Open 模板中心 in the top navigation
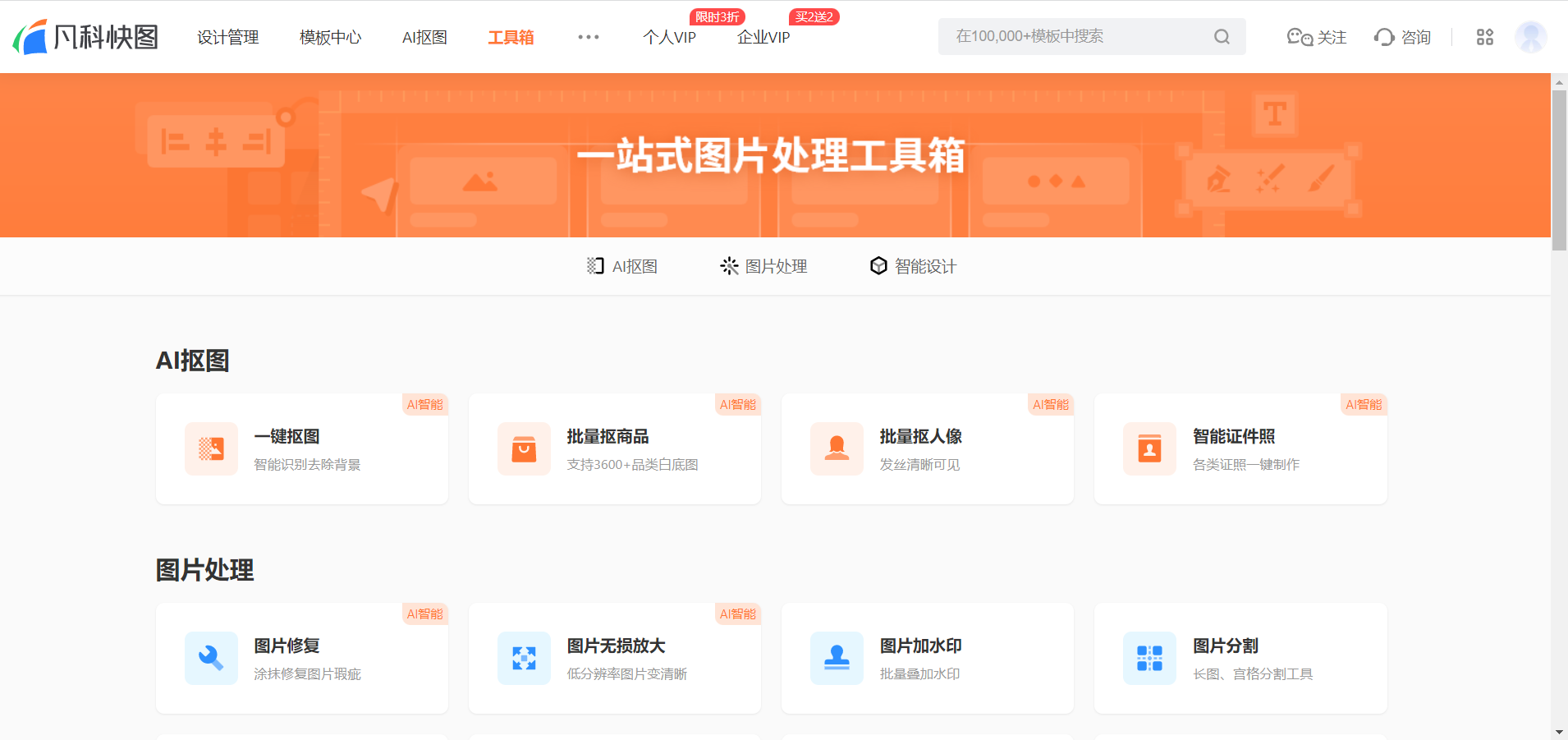The height and width of the screenshot is (740, 1568). click(x=330, y=37)
